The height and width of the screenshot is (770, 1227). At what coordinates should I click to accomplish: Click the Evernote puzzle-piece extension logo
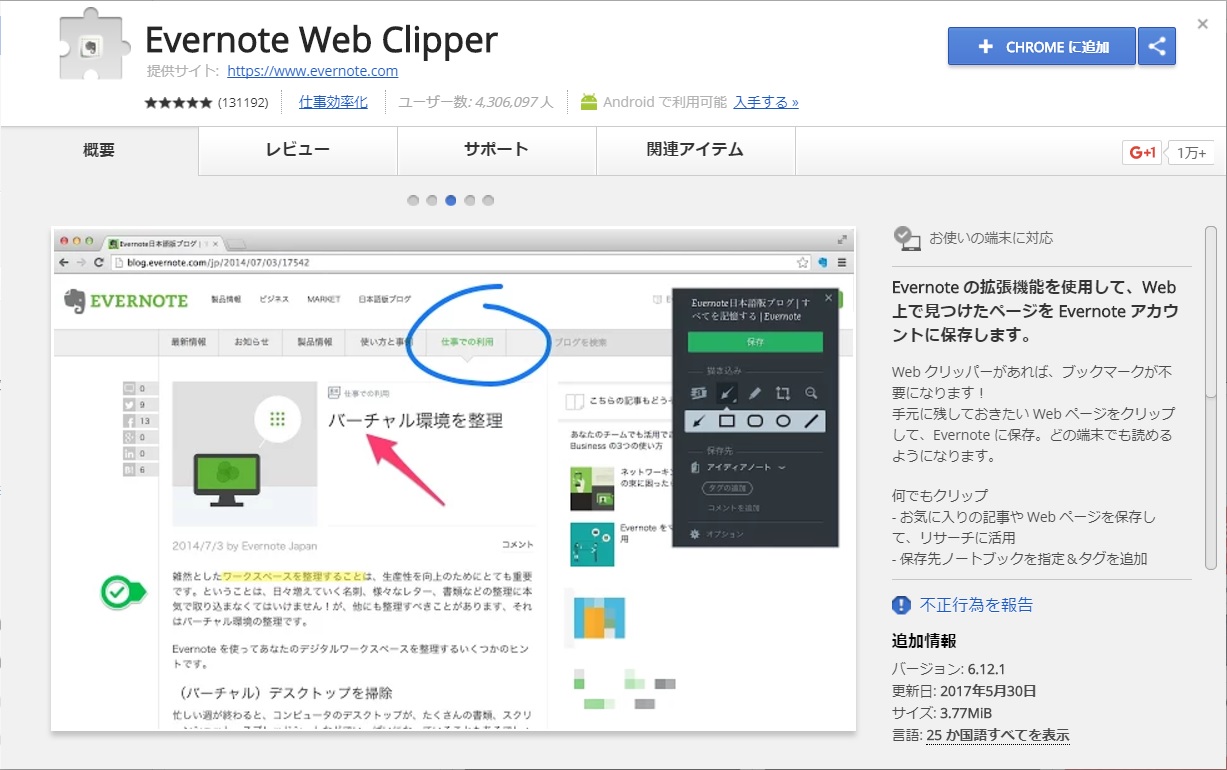click(x=92, y=44)
